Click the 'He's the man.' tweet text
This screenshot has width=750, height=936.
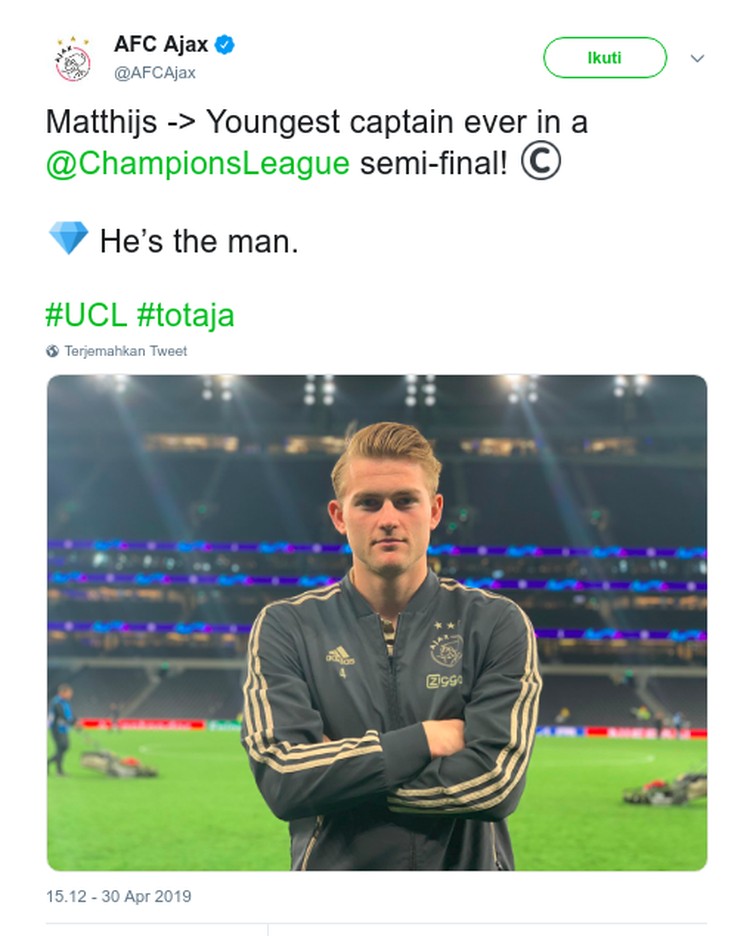(199, 241)
